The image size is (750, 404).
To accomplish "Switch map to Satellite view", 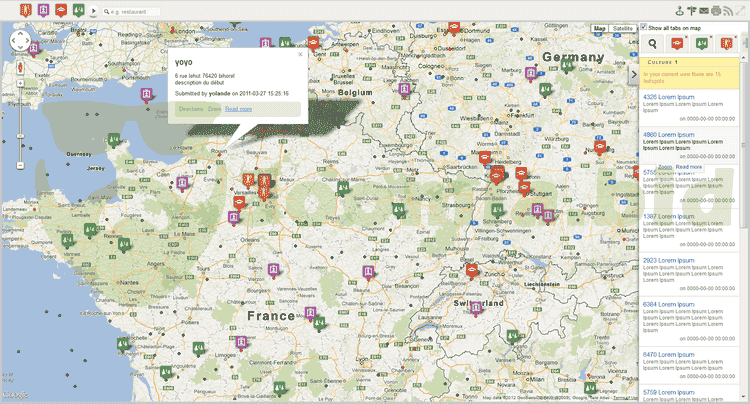I will (x=622, y=29).
